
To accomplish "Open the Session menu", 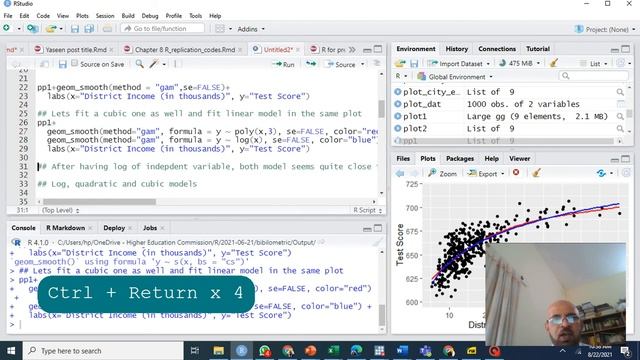I will 105,16.
